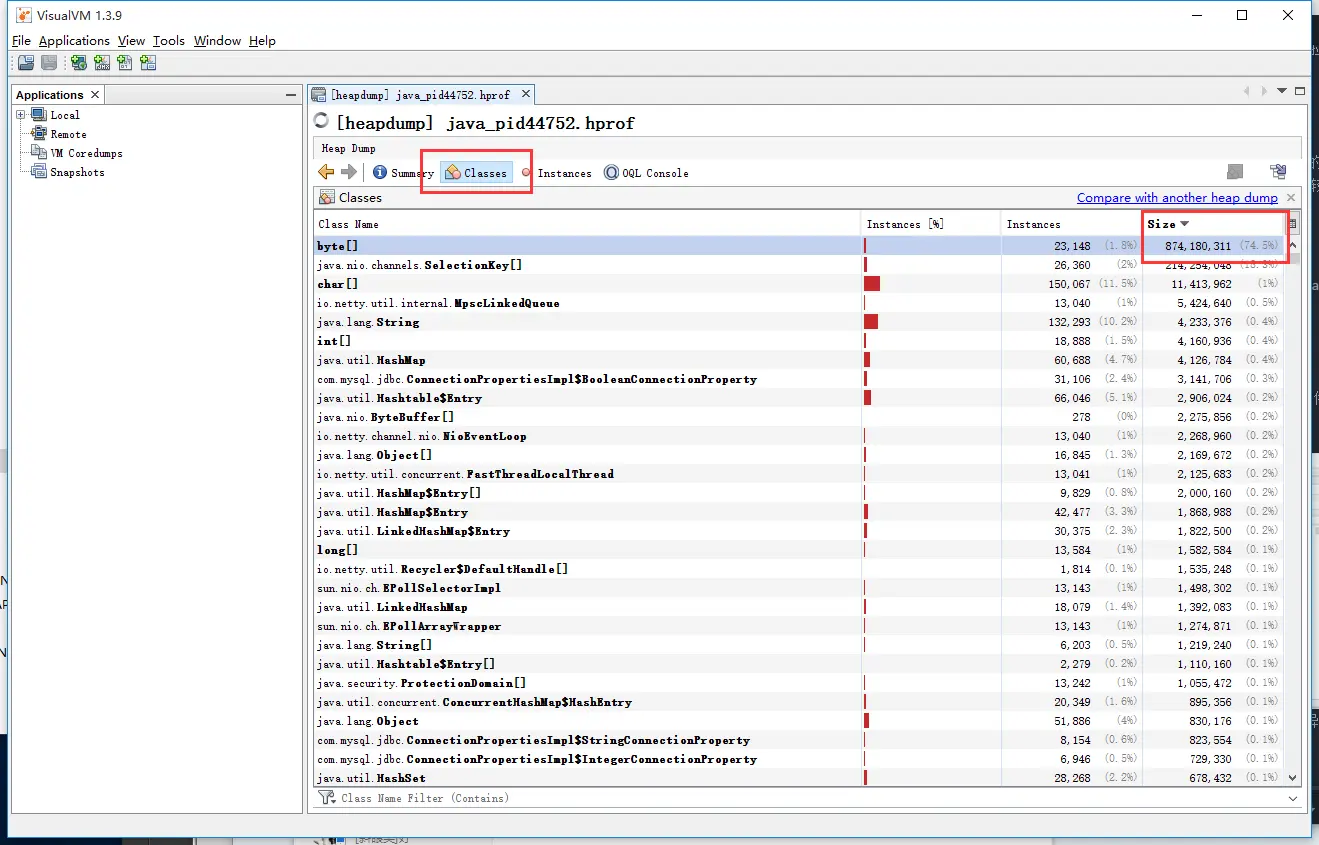Open the File menu

point(21,41)
